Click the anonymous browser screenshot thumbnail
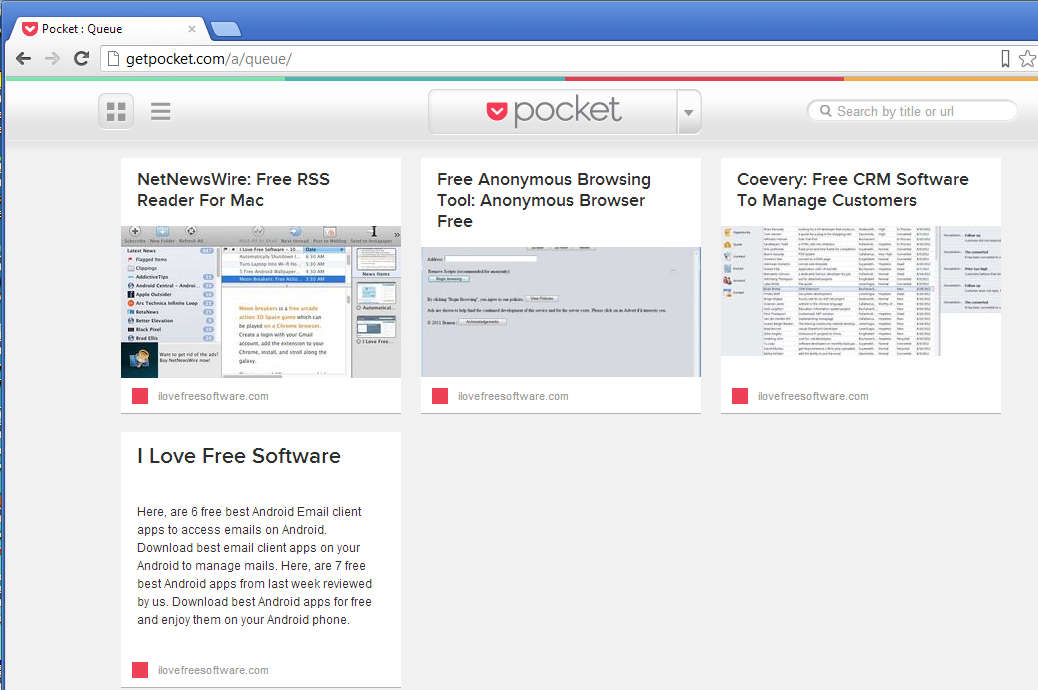 pyautogui.click(x=561, y=312)
